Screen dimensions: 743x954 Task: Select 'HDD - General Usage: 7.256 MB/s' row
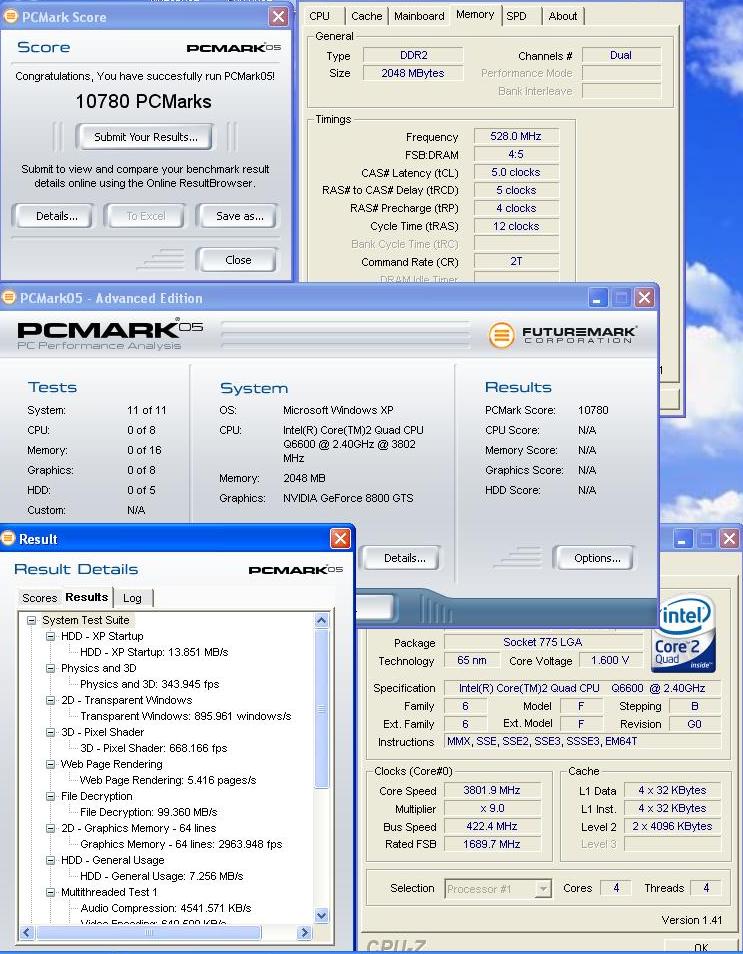click(x=162, y=876)
